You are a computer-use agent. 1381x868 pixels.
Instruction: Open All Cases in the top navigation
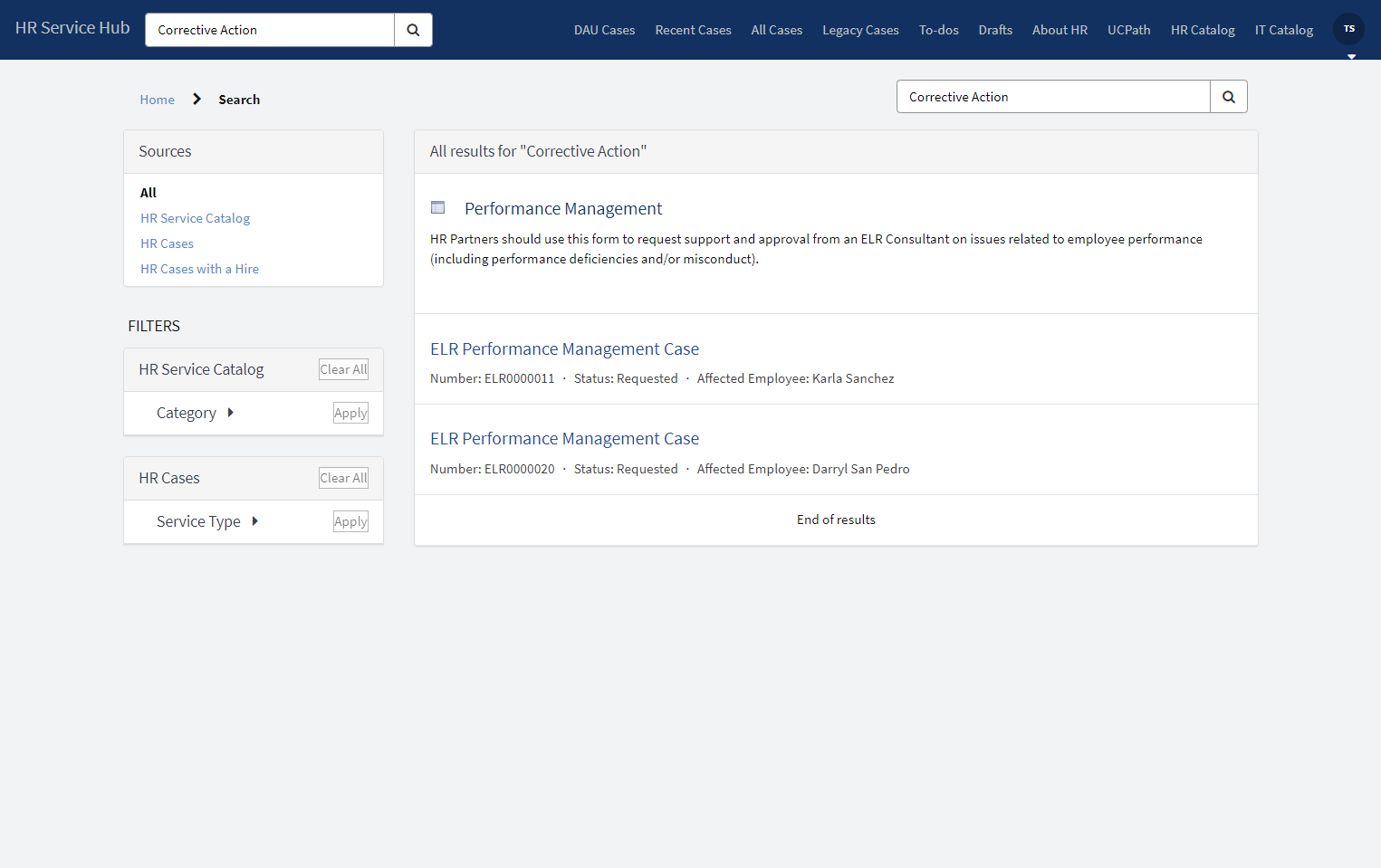pyautogui.click(x=777, y=30)
